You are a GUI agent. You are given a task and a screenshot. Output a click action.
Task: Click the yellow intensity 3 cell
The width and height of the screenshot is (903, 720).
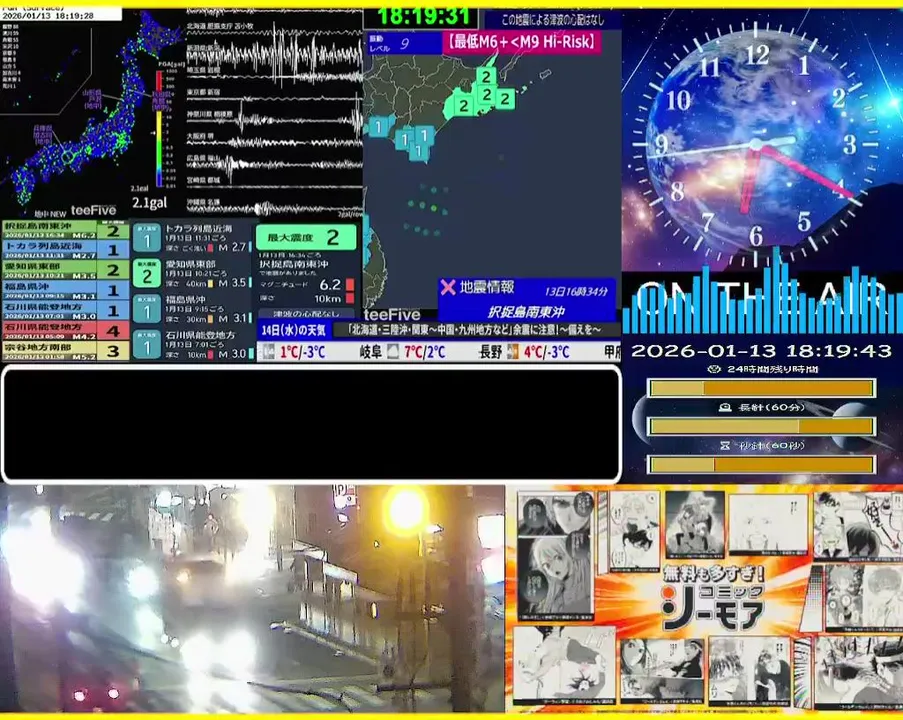point(113,351)
